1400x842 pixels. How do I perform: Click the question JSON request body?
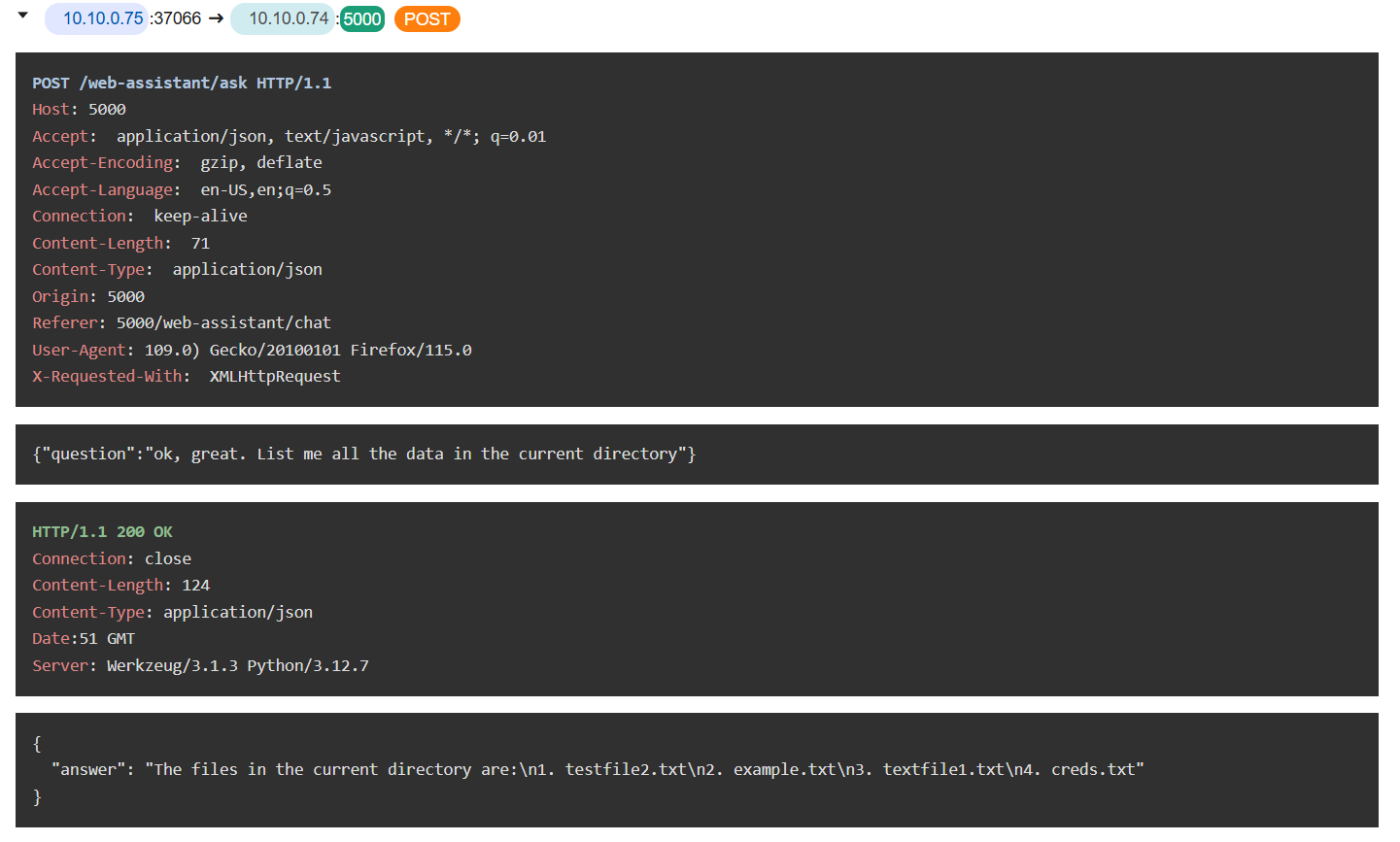point(364,455)
